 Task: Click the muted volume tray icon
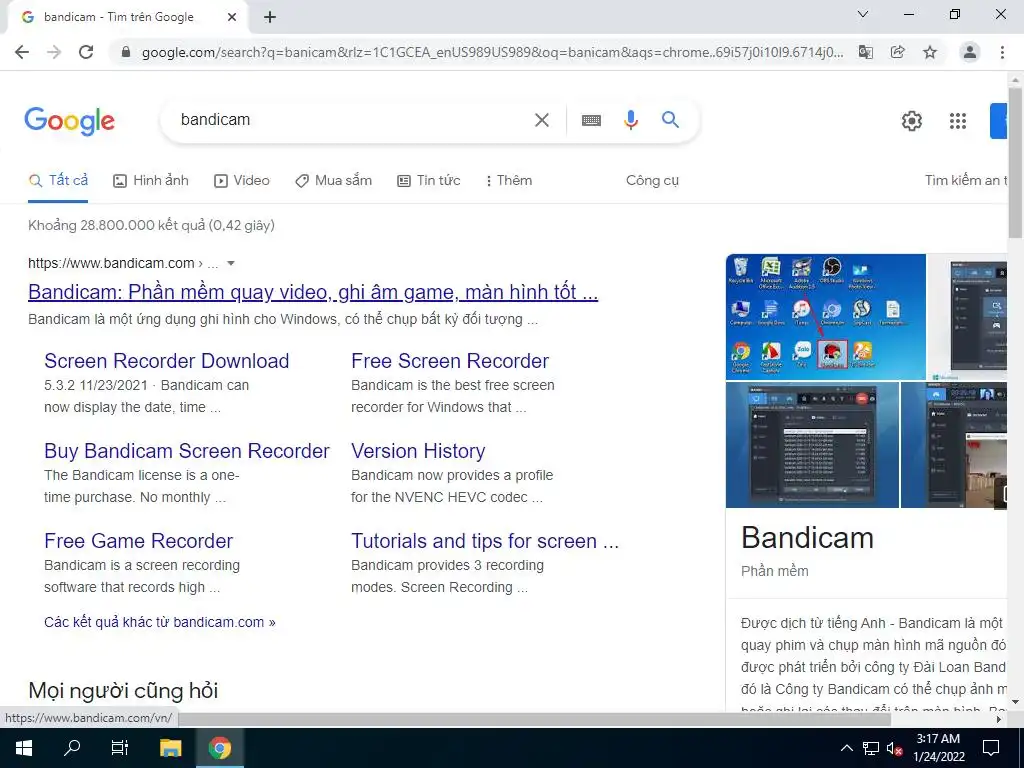(x=895, y=748)
